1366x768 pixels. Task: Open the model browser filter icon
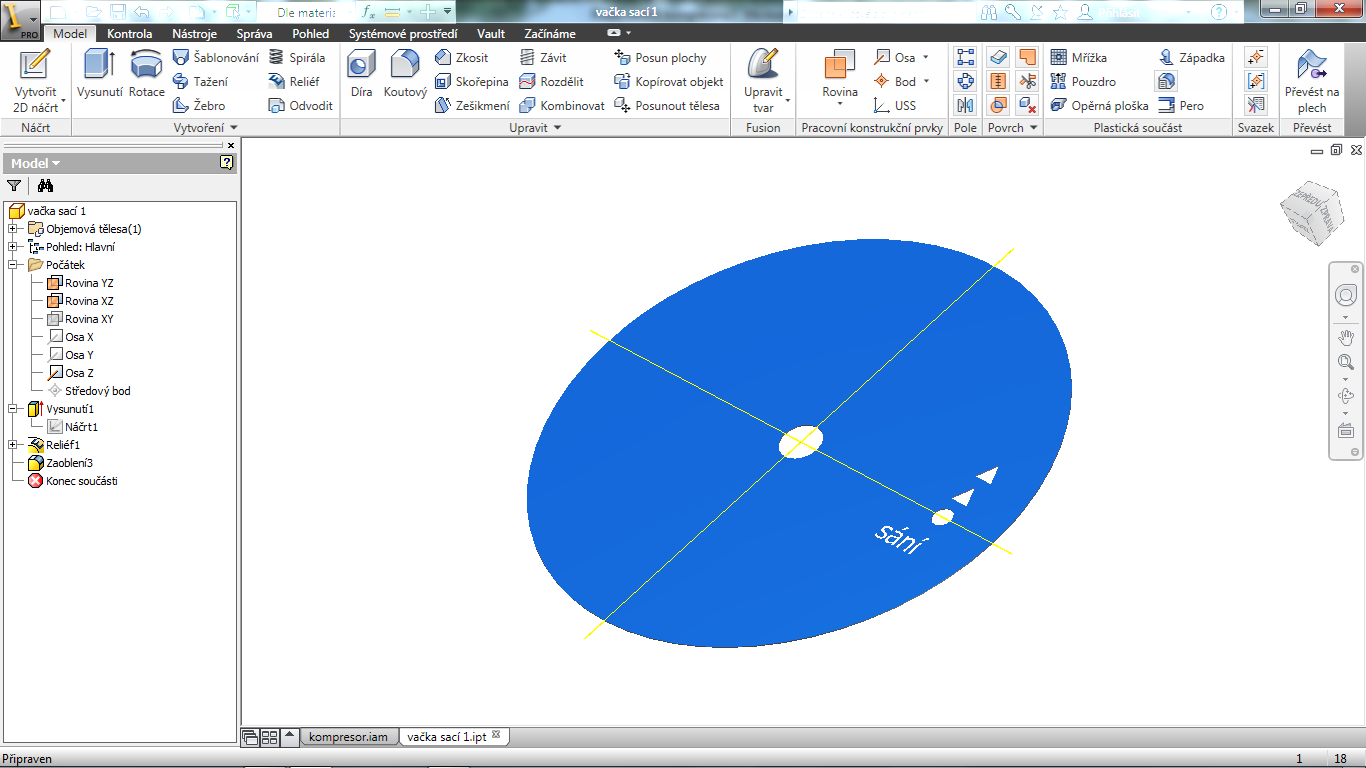point(14,185)
